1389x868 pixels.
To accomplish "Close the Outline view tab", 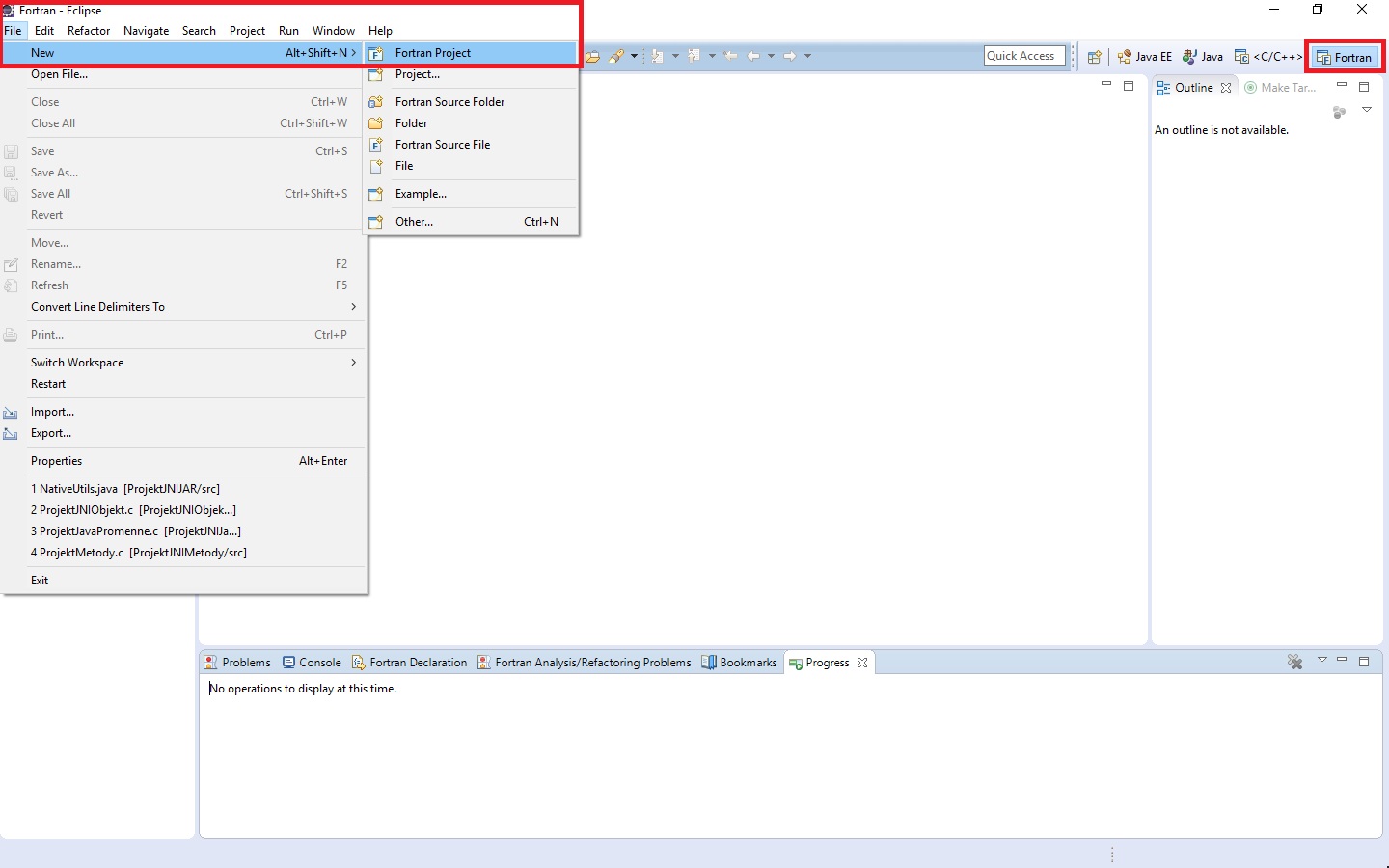I will pos(1226,88).
